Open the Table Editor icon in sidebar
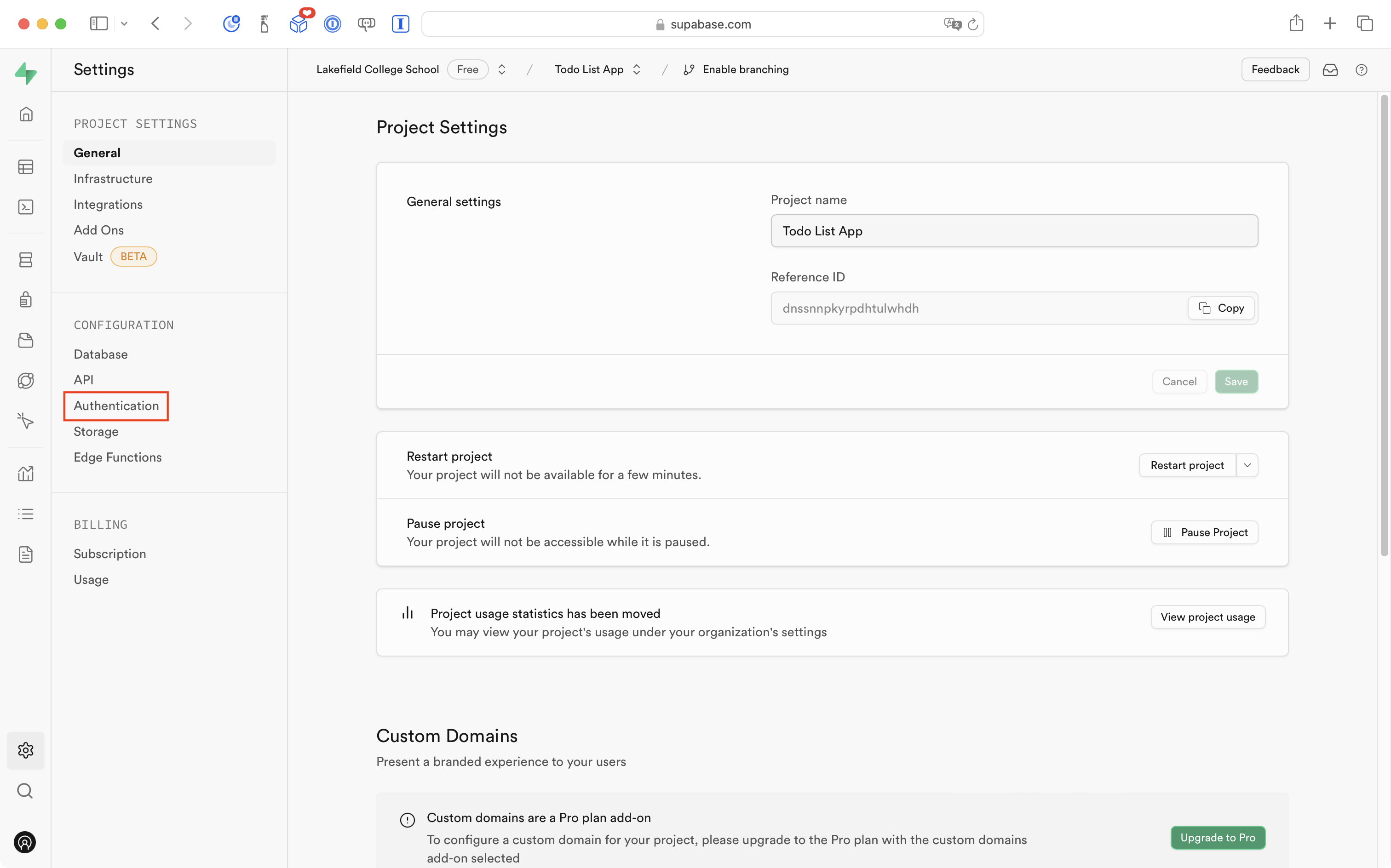Image resolution: width=1391 pixels, height=868 pixels. click(x=26, y=167)
